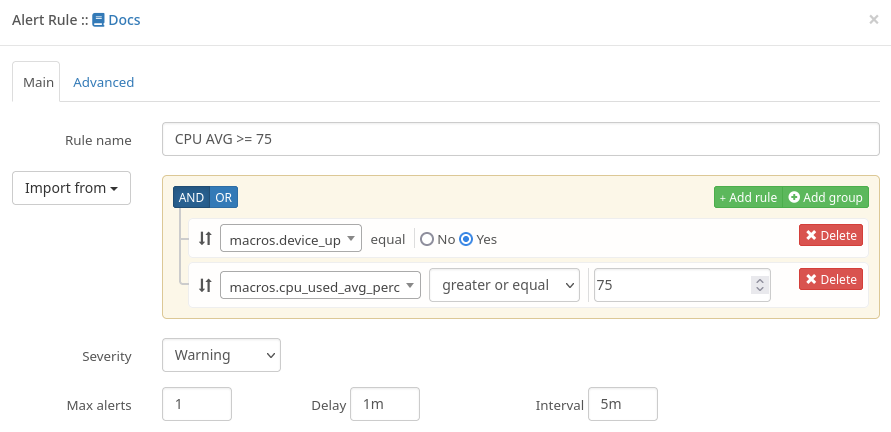
Task: Click the Docs book icon in header
Action: [x=98, y=20]
